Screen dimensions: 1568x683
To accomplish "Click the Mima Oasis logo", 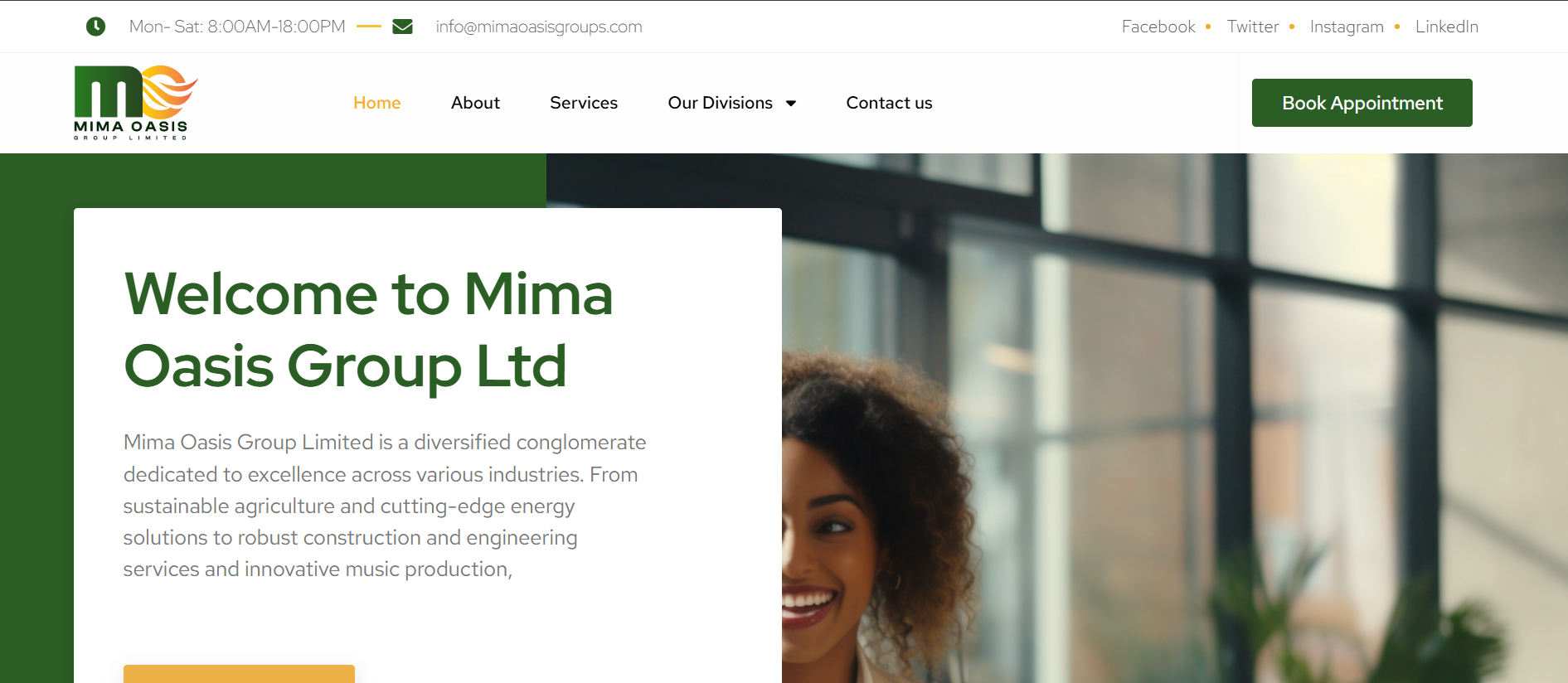I will point(136,103).
